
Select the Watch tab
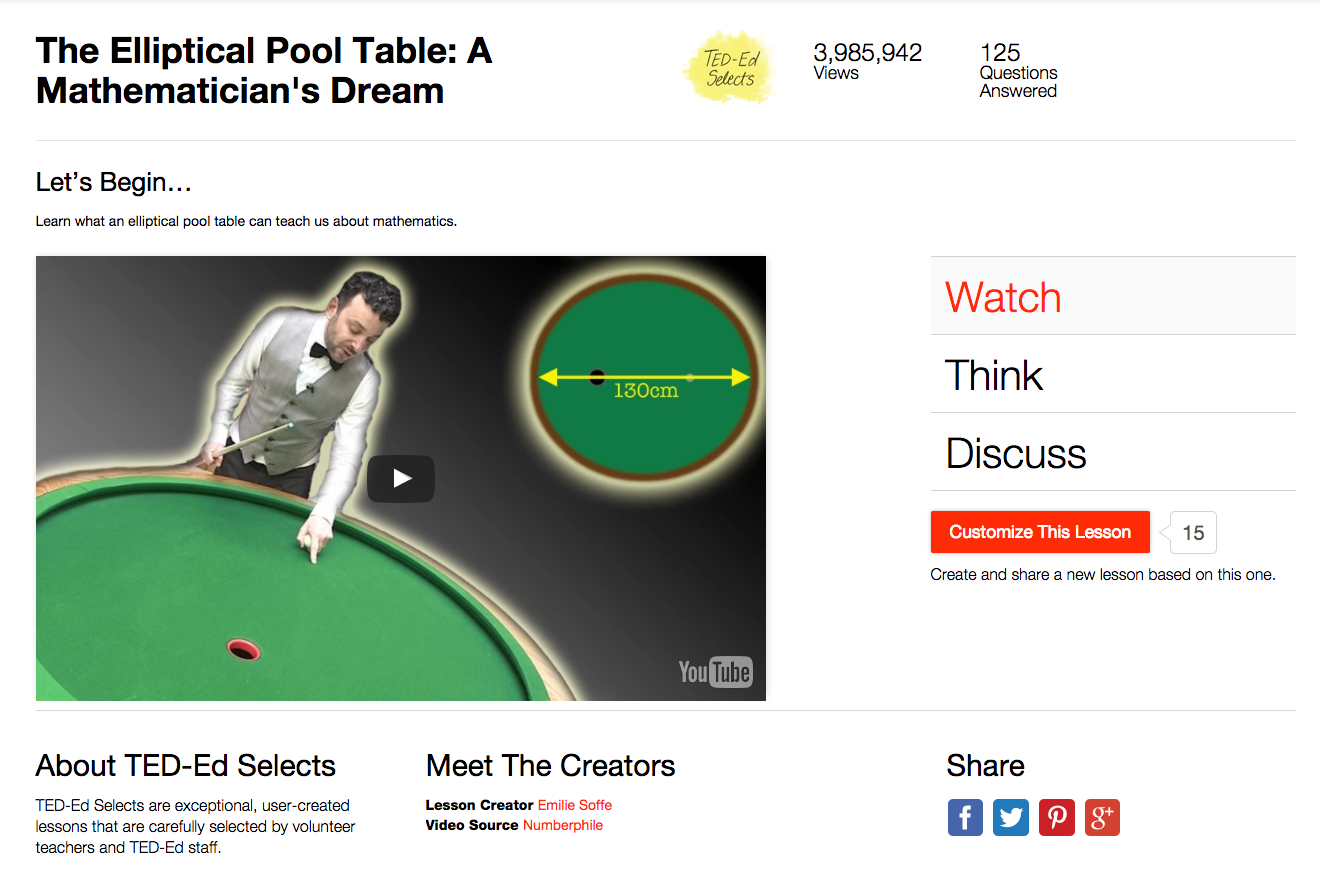(x=1003, y=296)
